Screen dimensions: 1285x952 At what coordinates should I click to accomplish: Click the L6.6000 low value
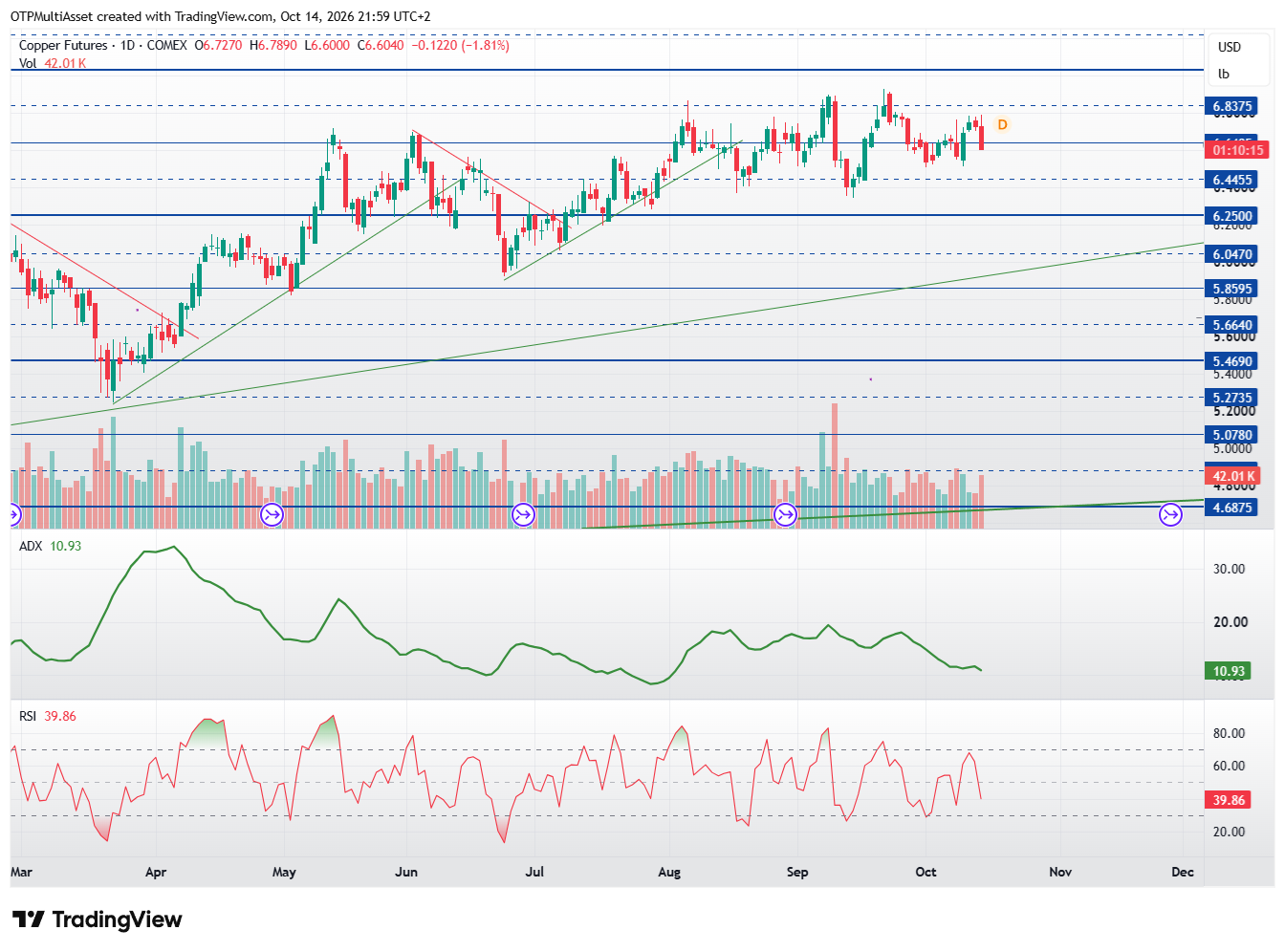(x=327, y=45)
